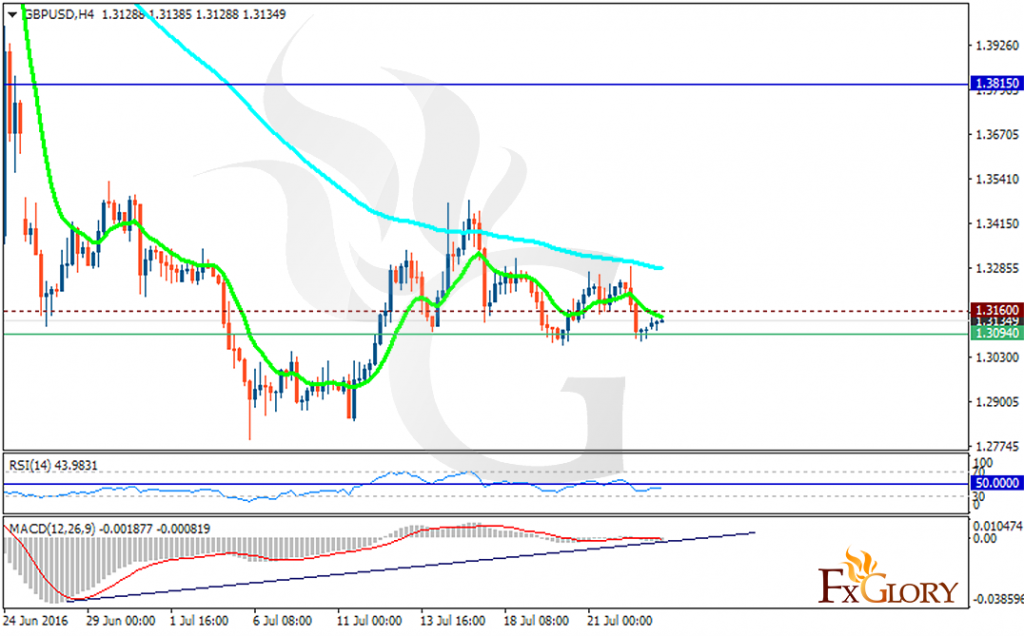
Task: Select the 1.32855 price axis value
Action: pyautogui.click(x=997, y=268)
